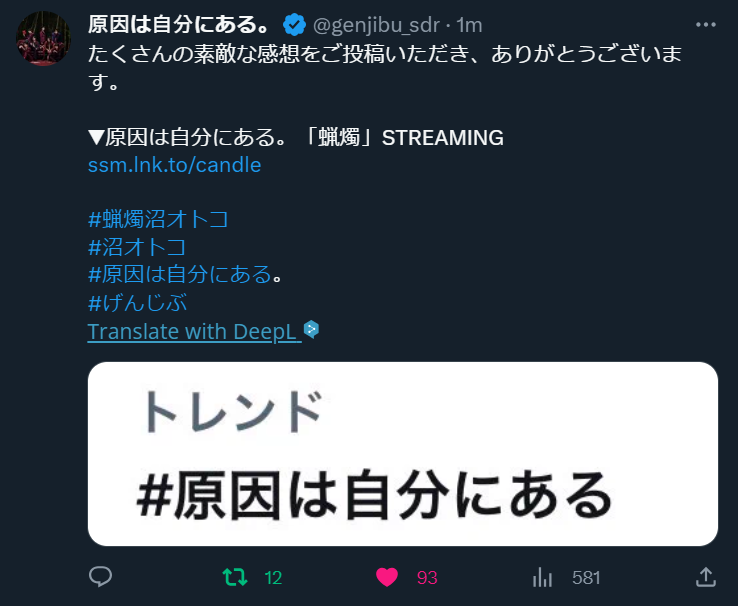The width and height of the screenshot is (738, 606).
Task: Open the three-dot more options menu
Action: point(706,24)
